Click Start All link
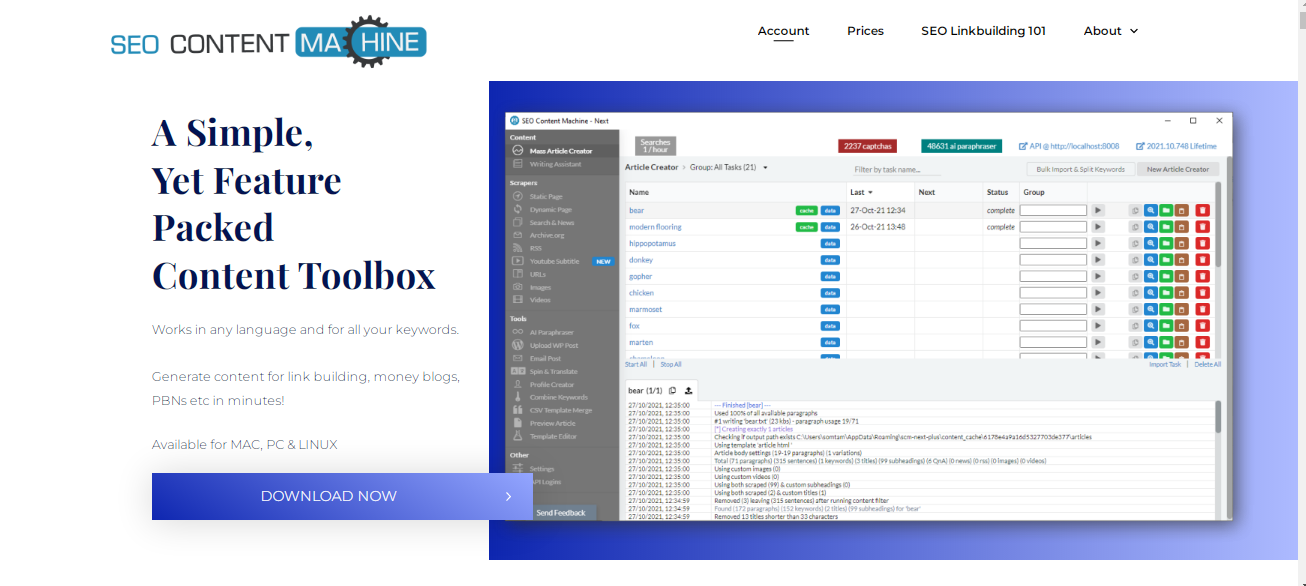The width and height of the screenshot is (1306, 586). pos(636,365)
